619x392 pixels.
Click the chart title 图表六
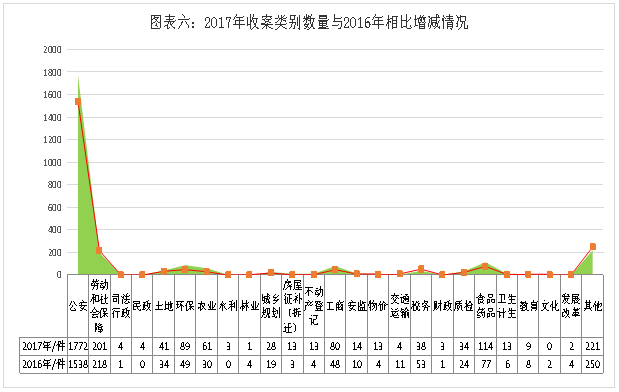[309, 23]
